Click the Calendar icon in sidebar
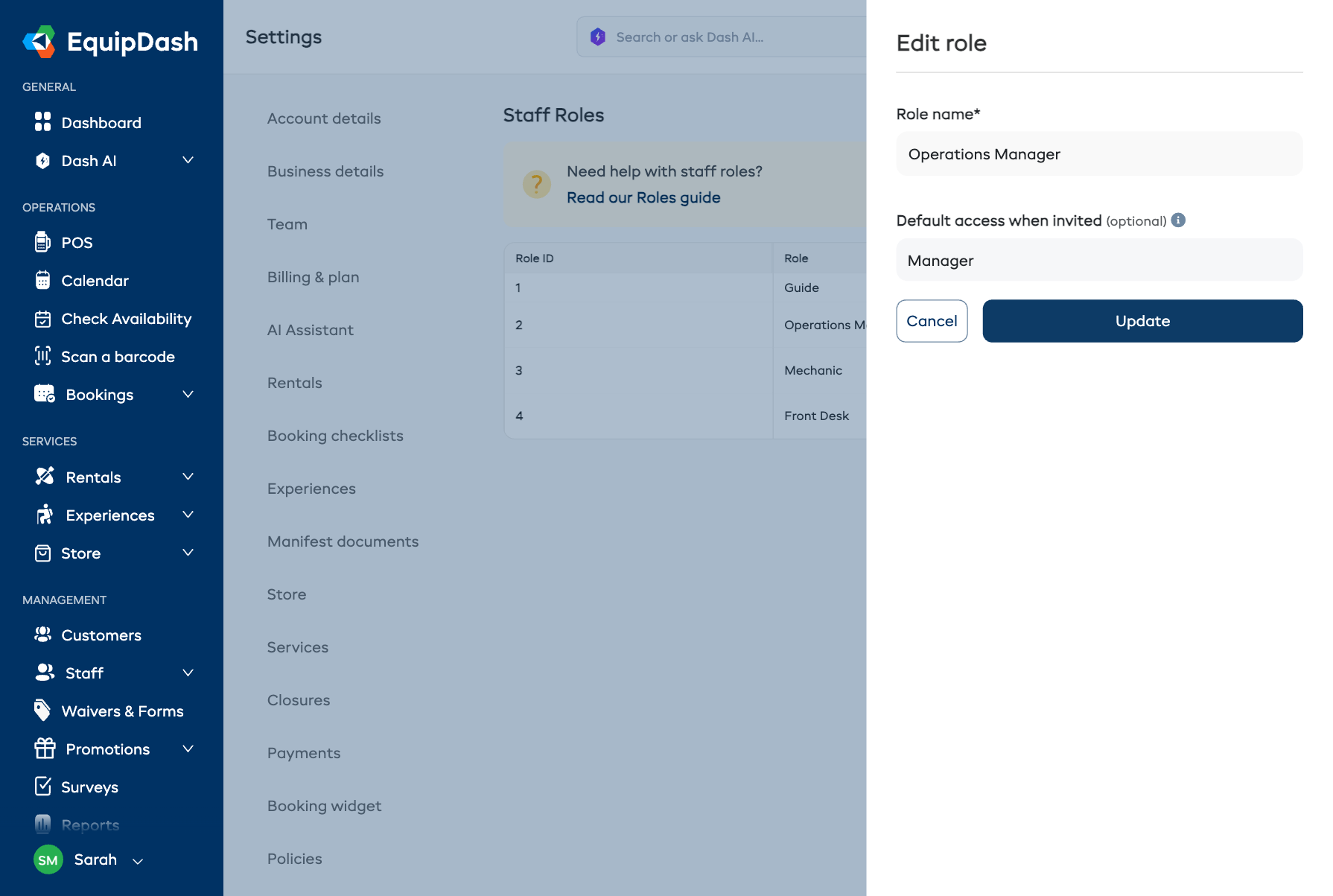This screenshot has width=1333, height=896. pyautogui.click(x=43, y=280)
